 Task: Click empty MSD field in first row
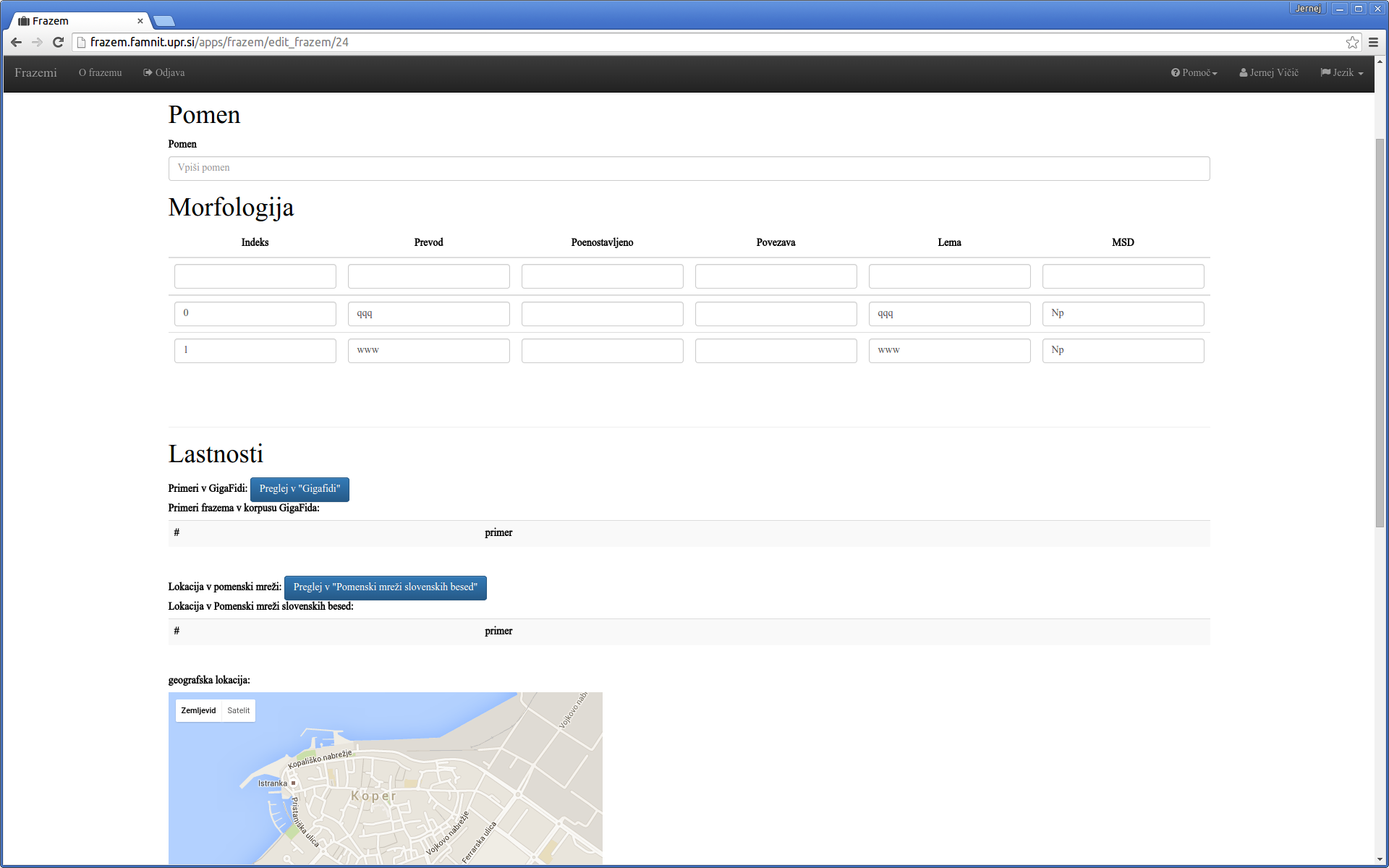(1123, 276)
